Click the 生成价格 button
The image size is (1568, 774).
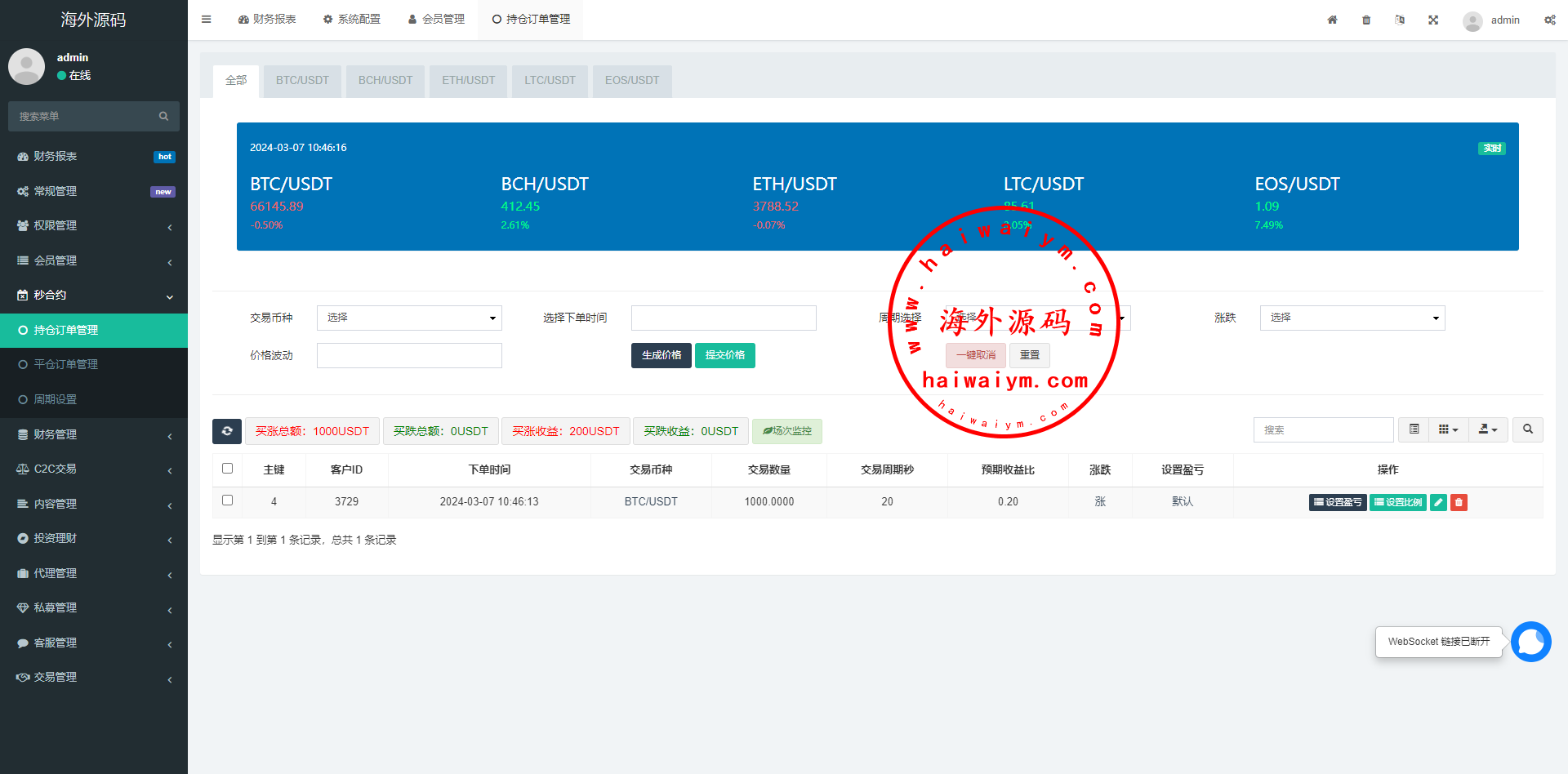661,355
